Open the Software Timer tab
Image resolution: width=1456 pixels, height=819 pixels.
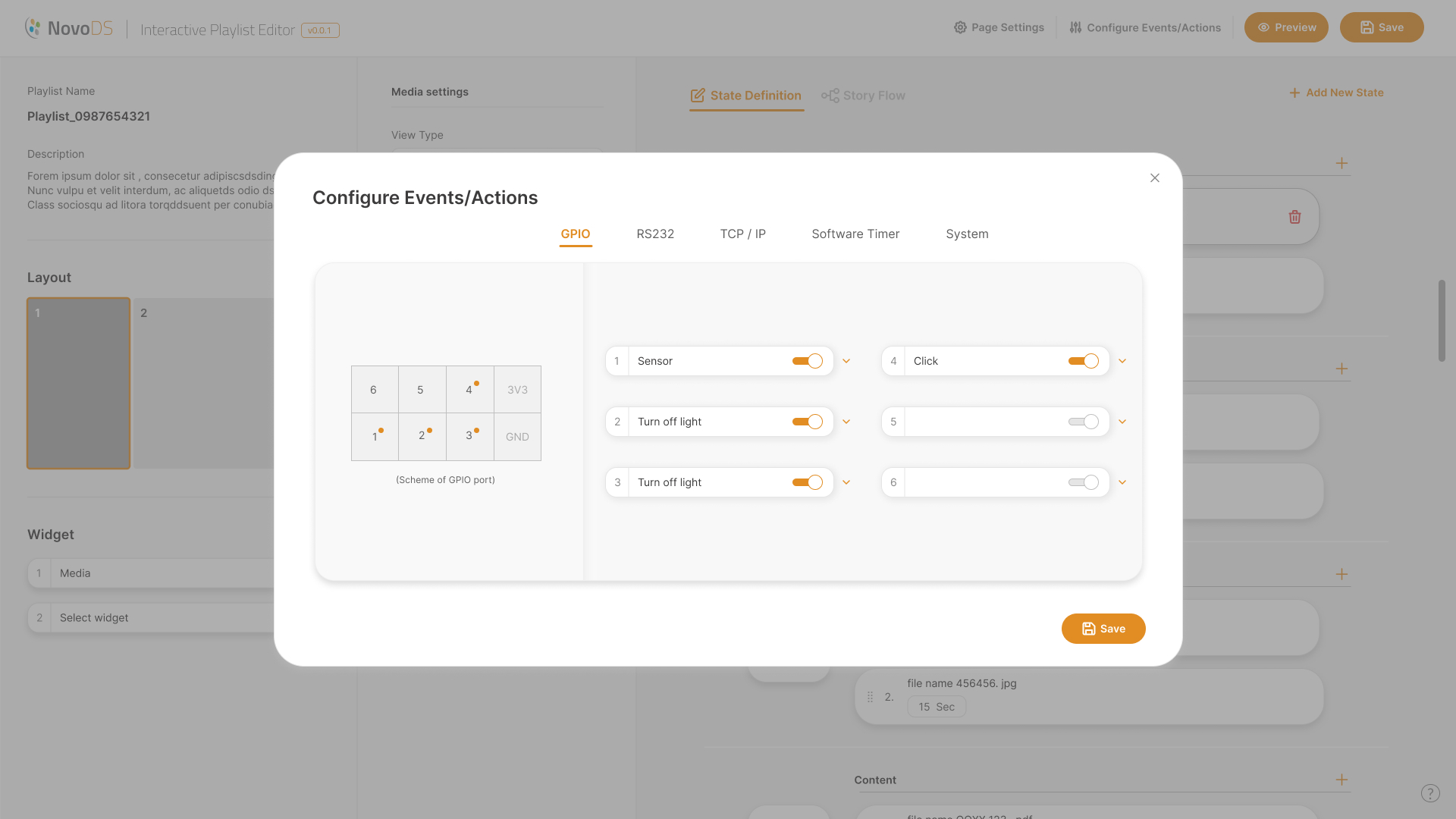[855, 234]
